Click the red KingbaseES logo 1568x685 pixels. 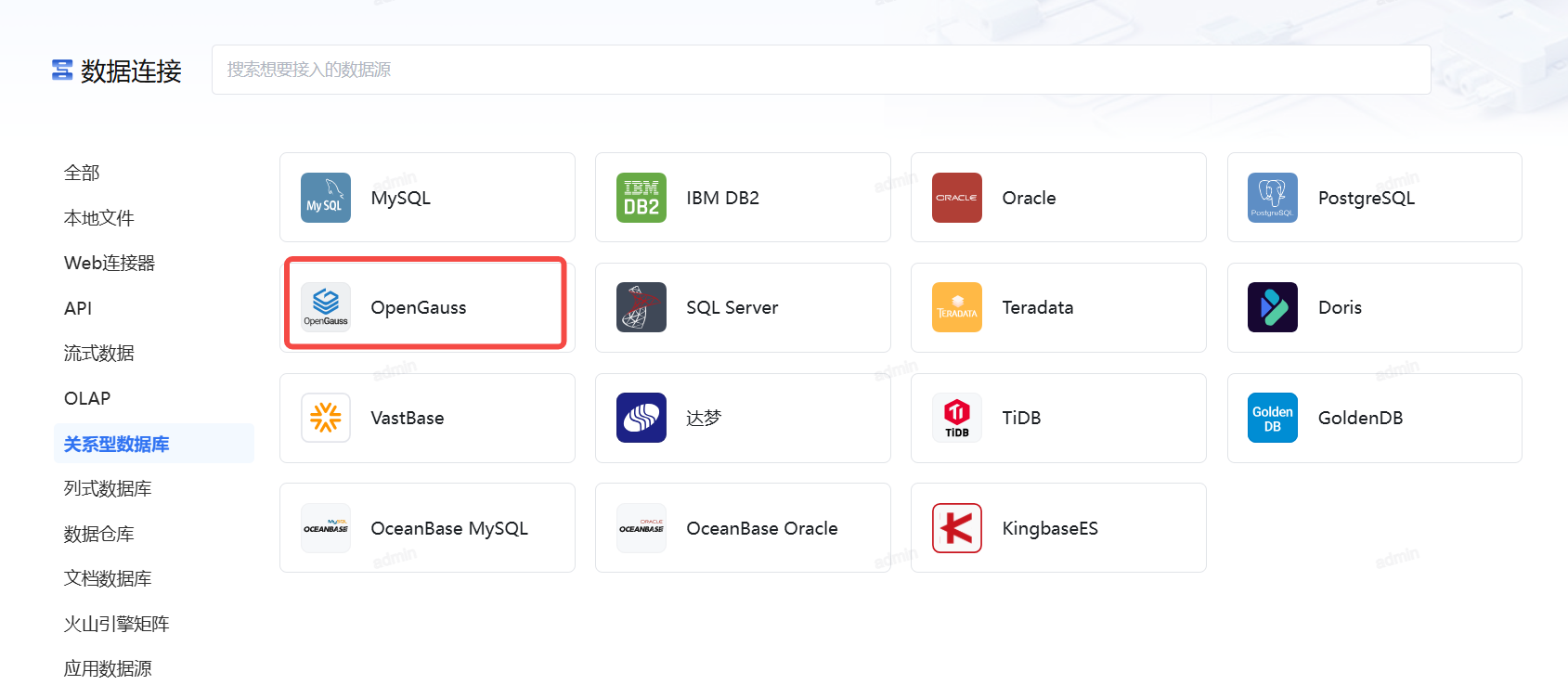(957, 528)
